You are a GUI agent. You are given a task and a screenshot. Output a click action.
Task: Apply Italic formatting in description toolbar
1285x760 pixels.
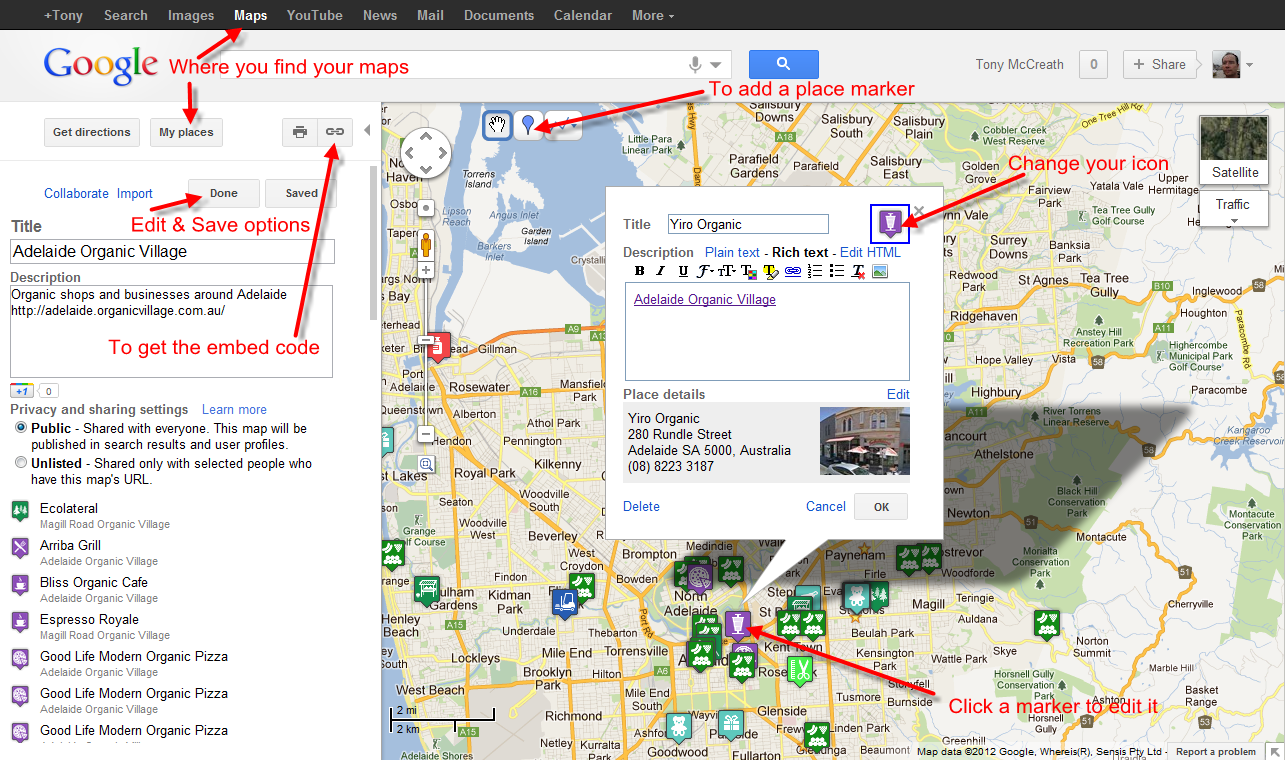tap(660, 271)
